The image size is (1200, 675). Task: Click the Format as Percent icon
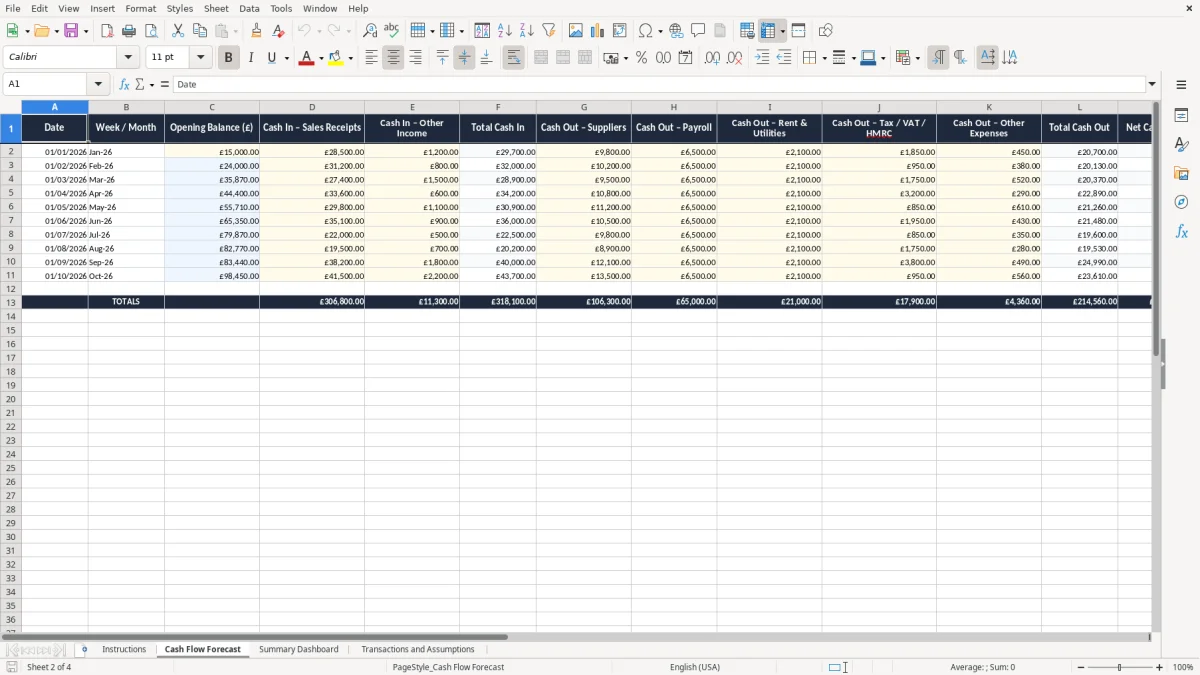click(641, 58)
